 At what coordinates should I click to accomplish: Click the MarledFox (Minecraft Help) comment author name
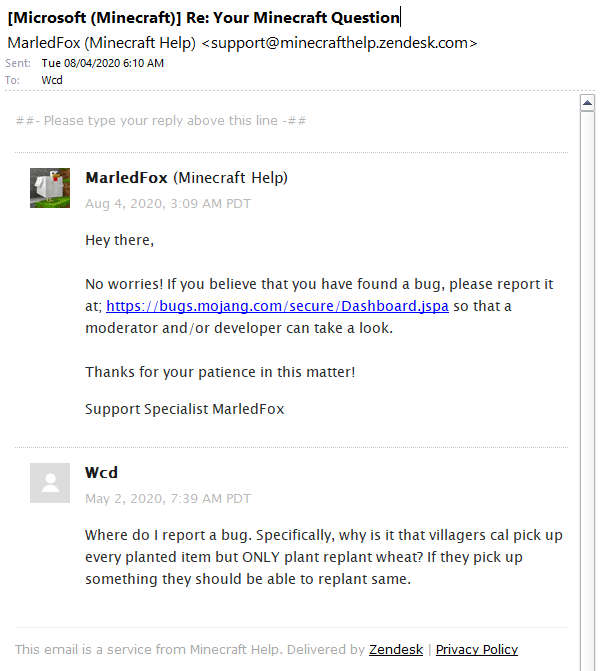click(186, 178)
